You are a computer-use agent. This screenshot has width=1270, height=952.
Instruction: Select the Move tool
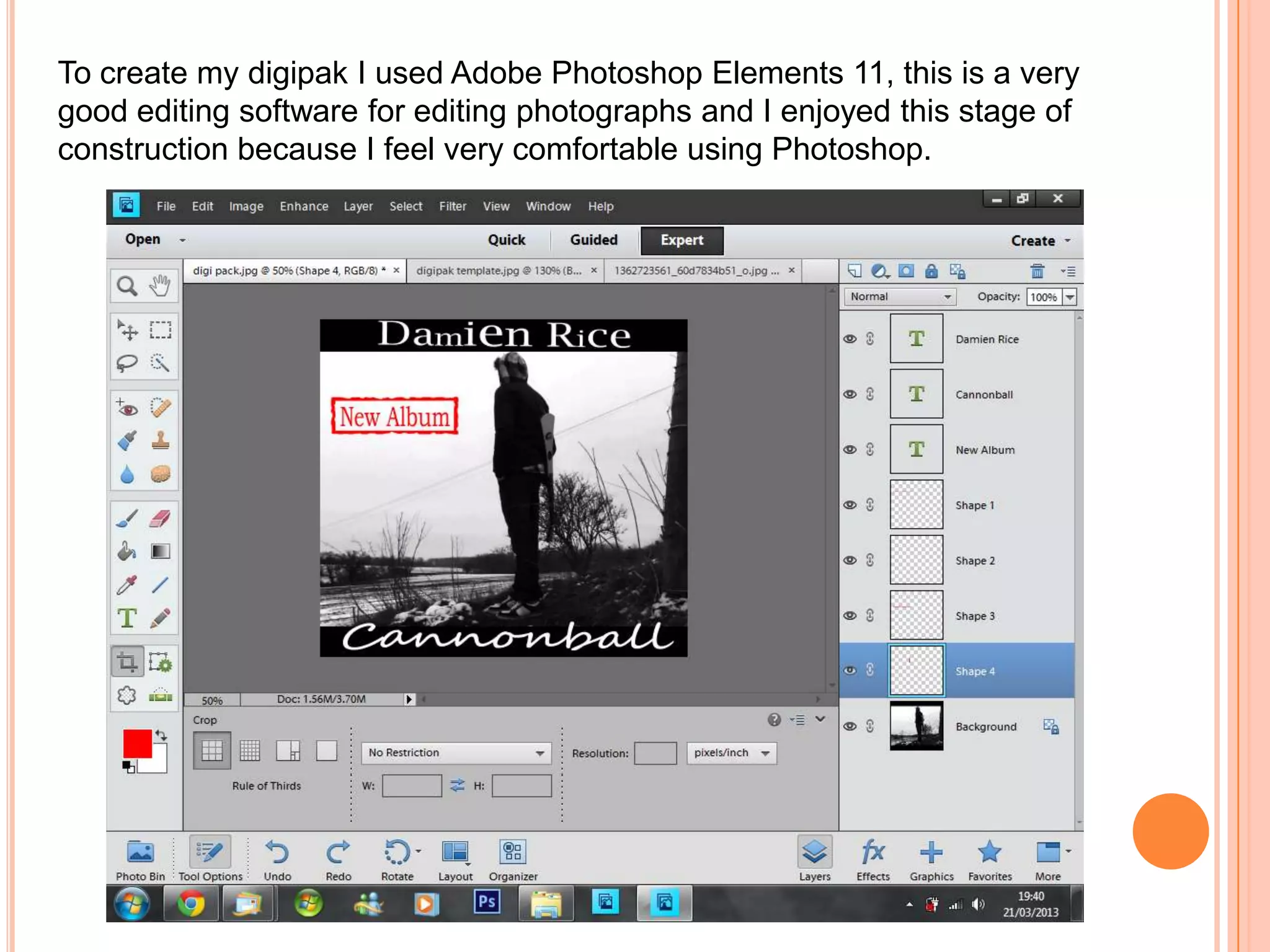pos(127,330)
